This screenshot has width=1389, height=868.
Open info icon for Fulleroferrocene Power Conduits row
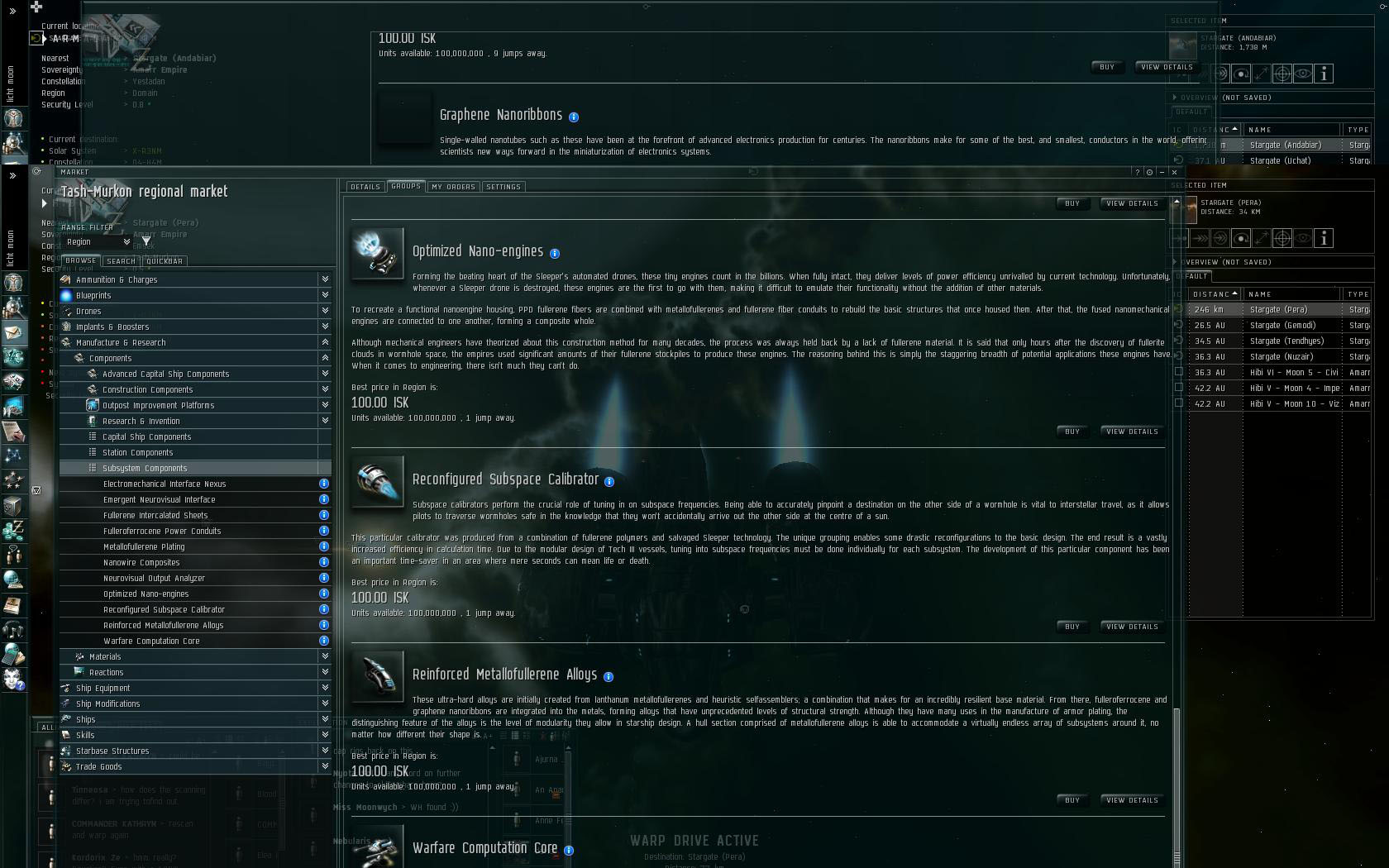point(324,531)
